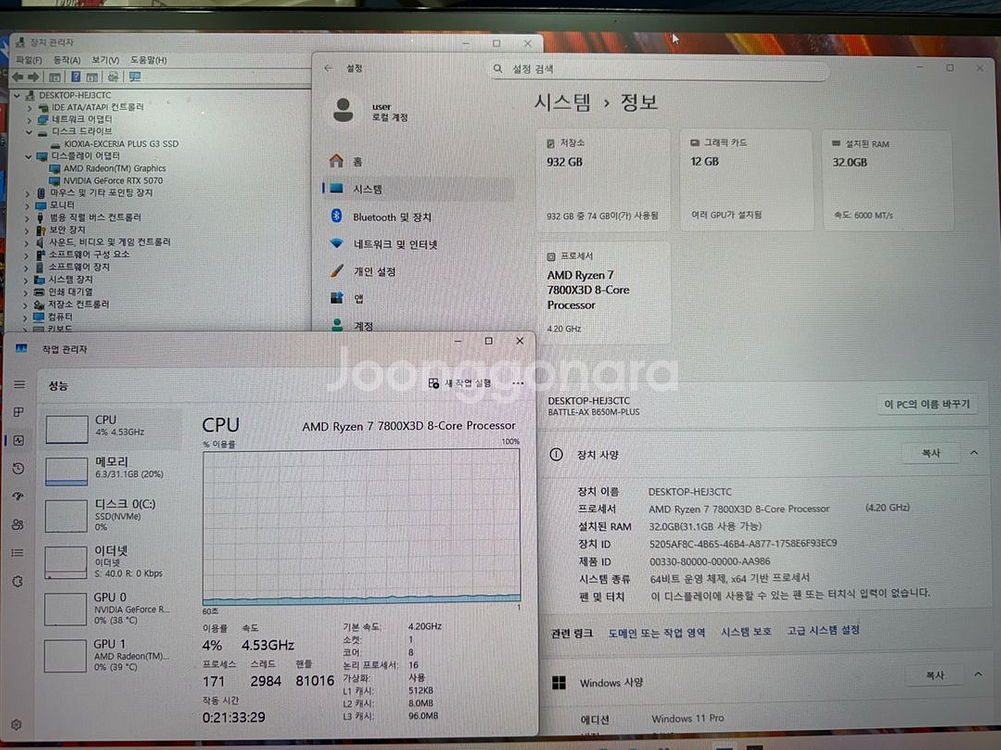Expand 네트워크 어댑터 node
This screenshot has height=750, width=1001.
(29, 120)
